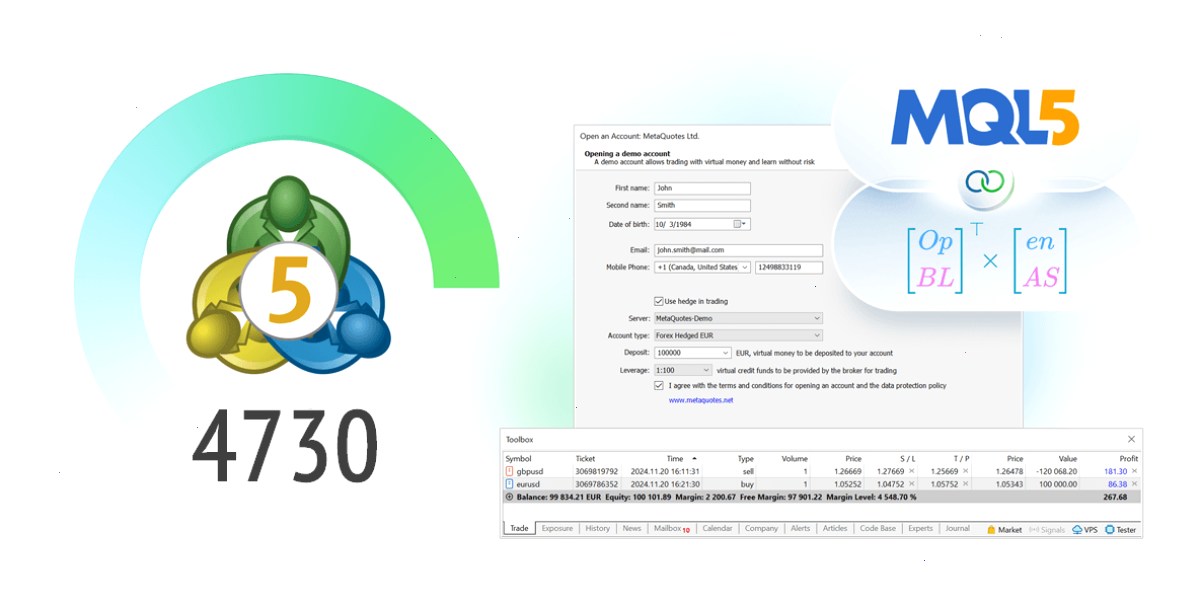Open the Mailbox tab
Image resolution: width=1200 pixels, height=607 pixels.
(671, 529)
